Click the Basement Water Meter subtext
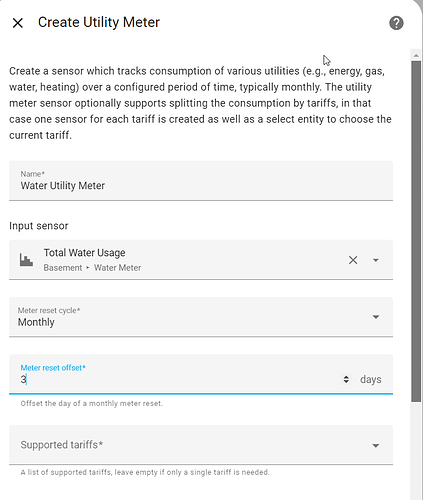This screenshot has width=423, height=500. [92, 268]
